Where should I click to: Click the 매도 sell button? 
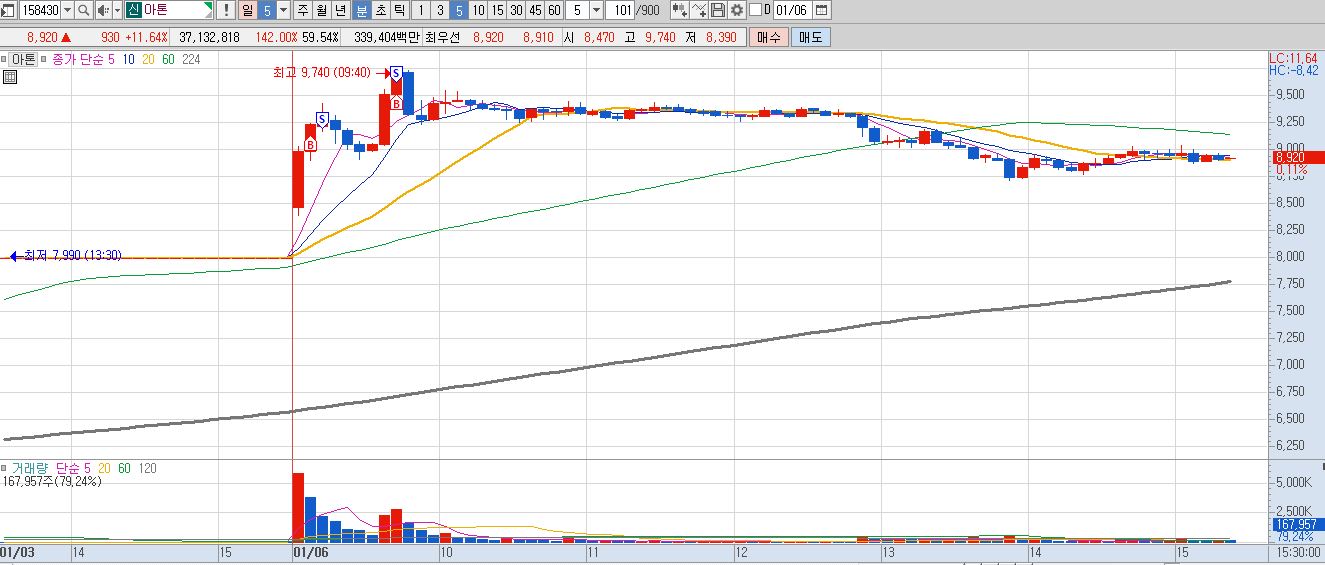coord(810,37)
